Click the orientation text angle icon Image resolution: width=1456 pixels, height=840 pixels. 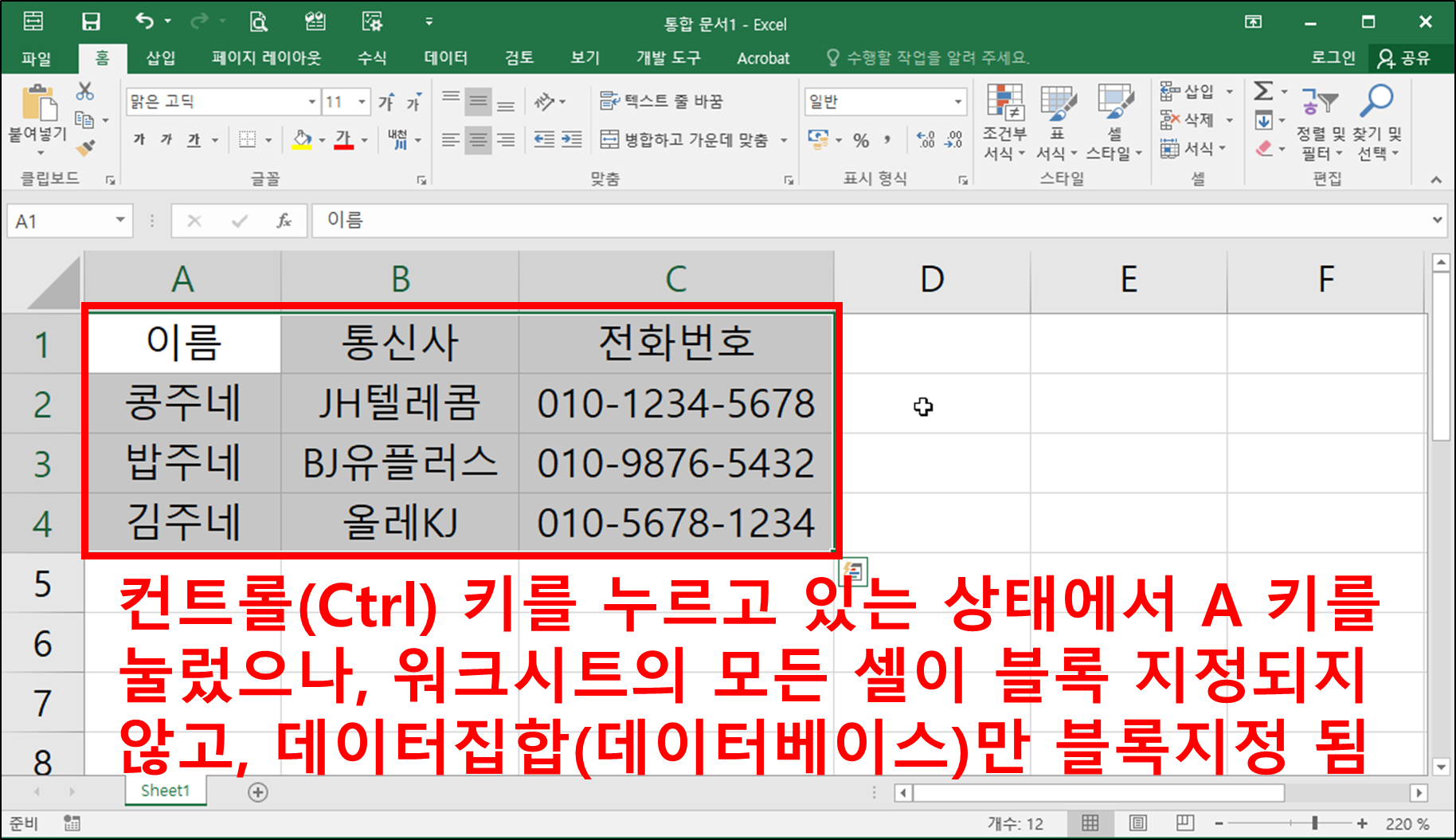tap(545, 101)
